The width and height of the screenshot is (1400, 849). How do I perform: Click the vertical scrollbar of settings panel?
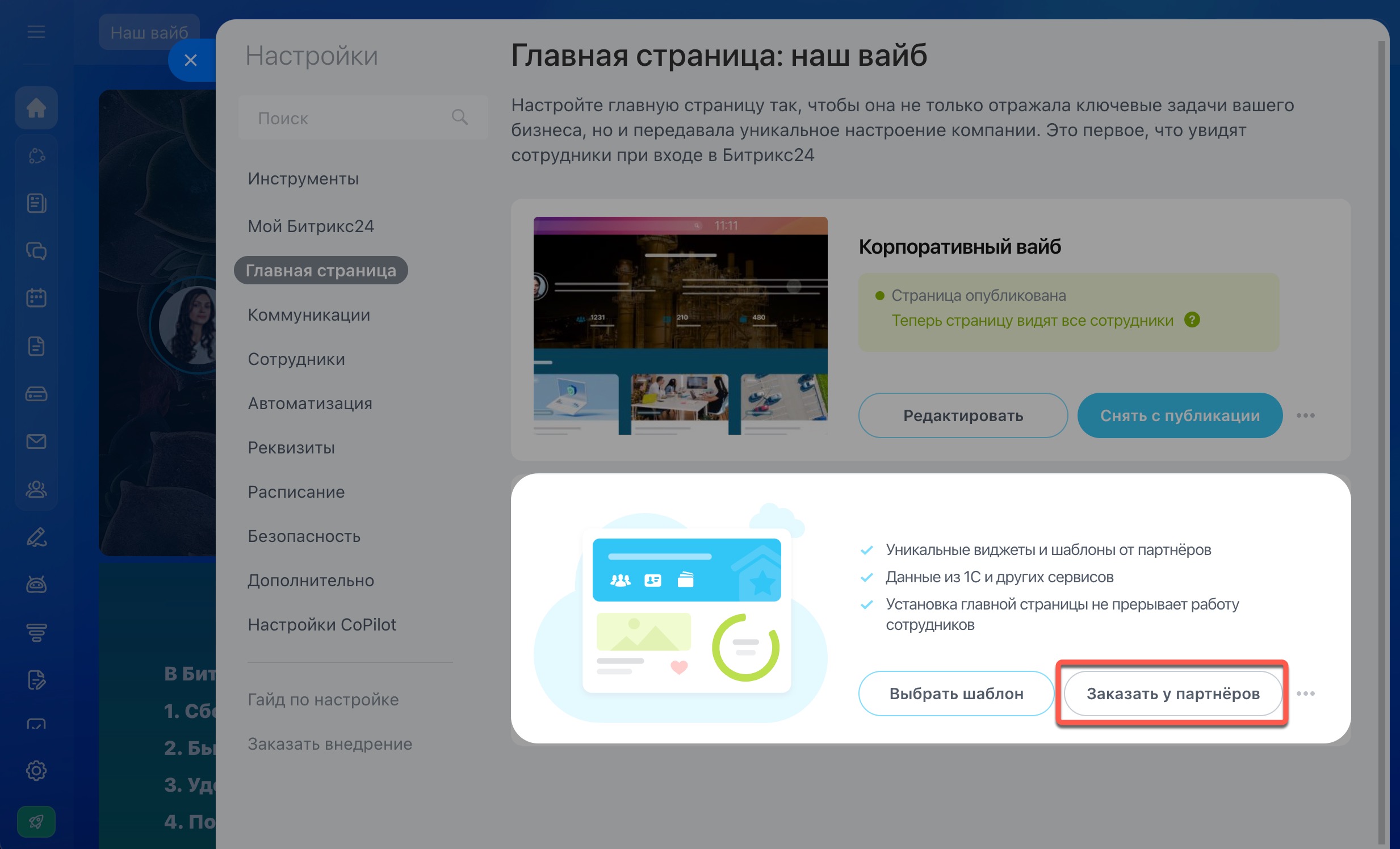pos(1382,443)
